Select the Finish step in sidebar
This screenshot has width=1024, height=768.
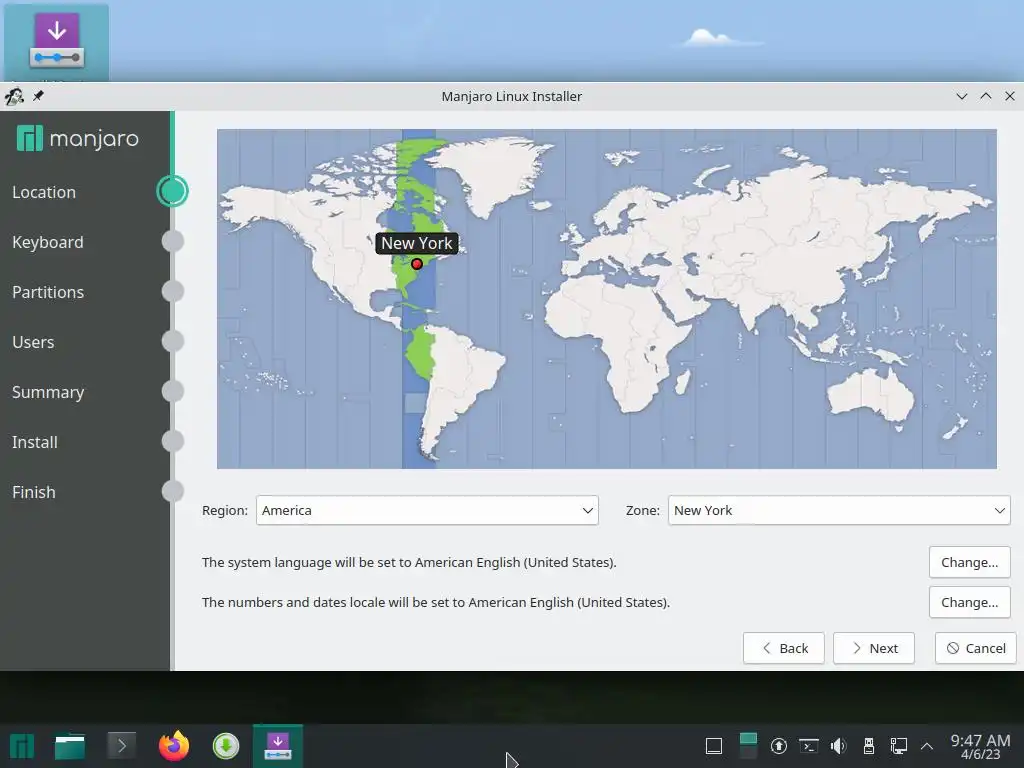(33, 492)
